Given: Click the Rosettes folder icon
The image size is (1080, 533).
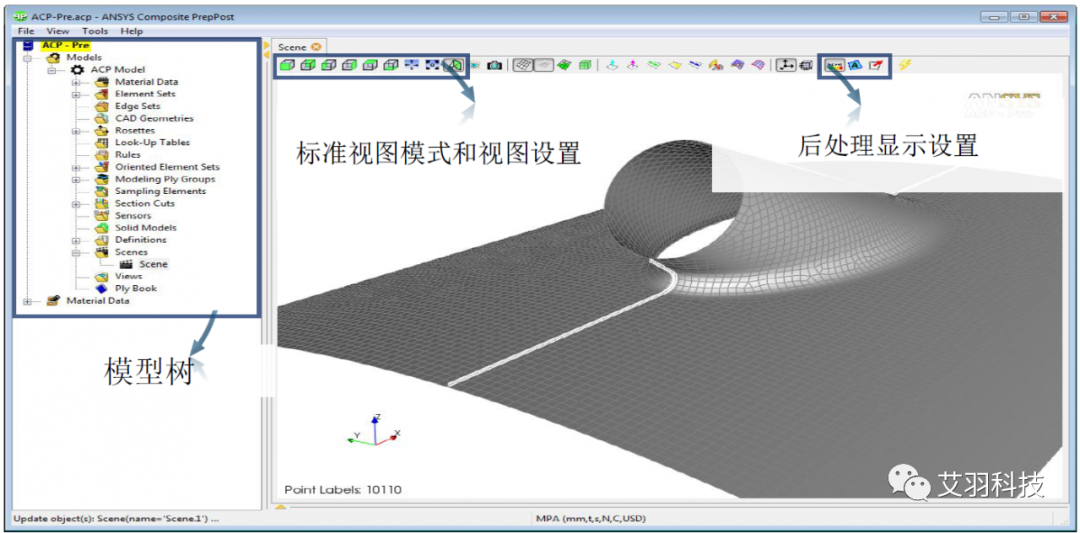Looking at the screenshot, I should 102,131.
